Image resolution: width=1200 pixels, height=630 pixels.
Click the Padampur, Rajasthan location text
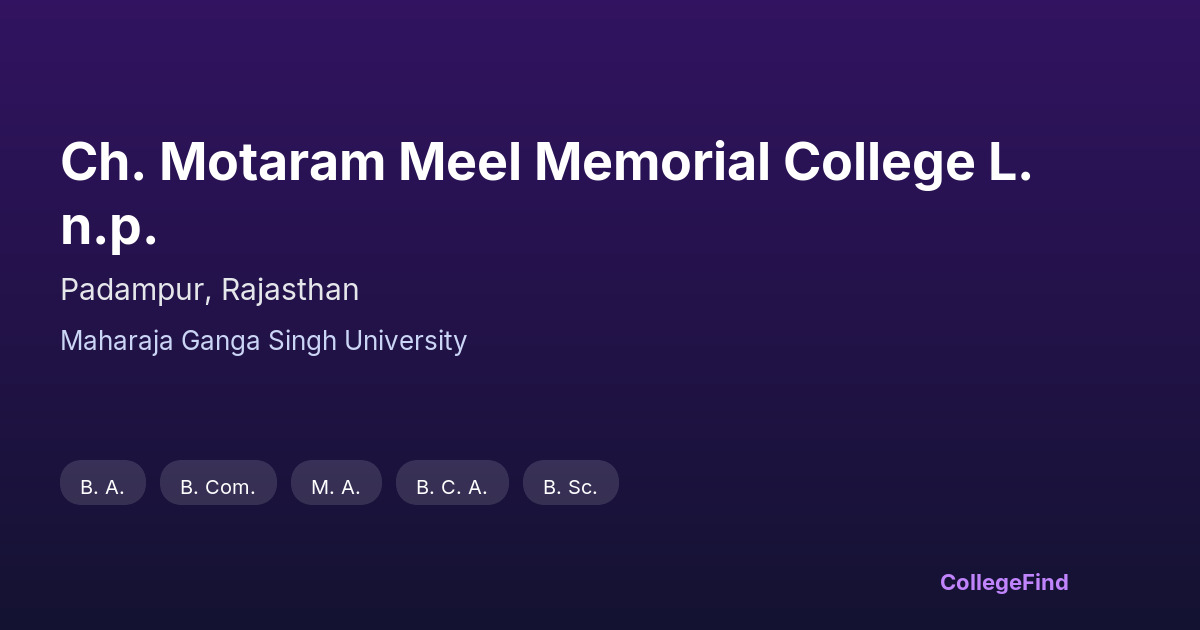pyautogui.click(x=209, y=290)
